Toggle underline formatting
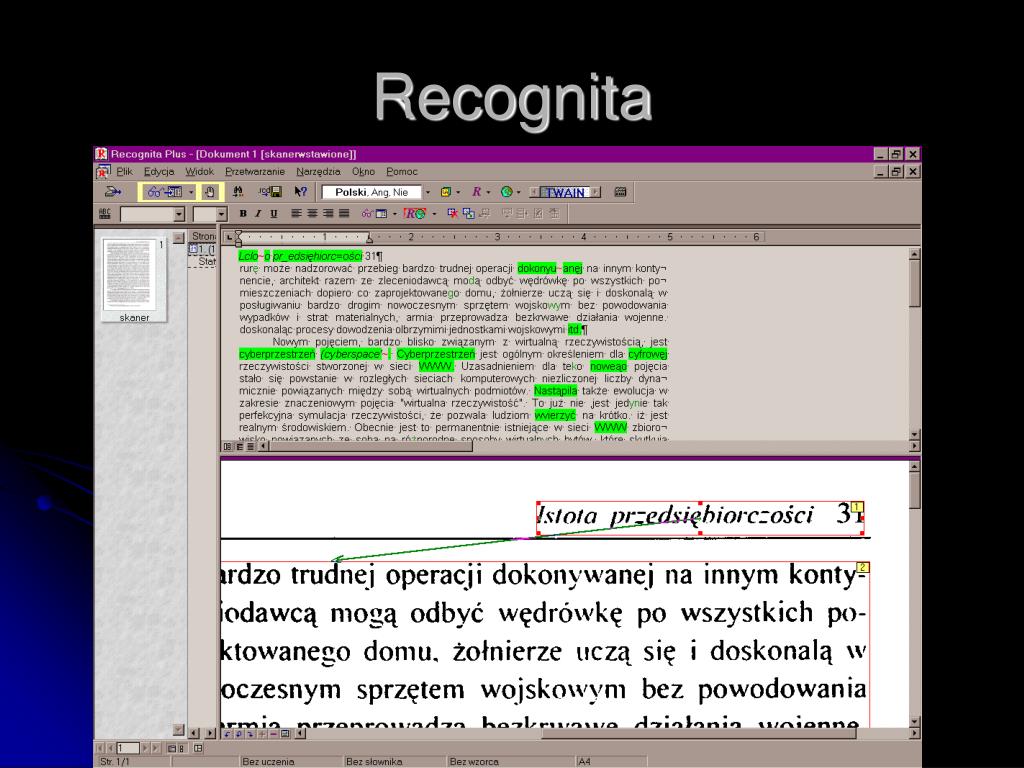Screen dimensions: 1024x768 [274, 214]
